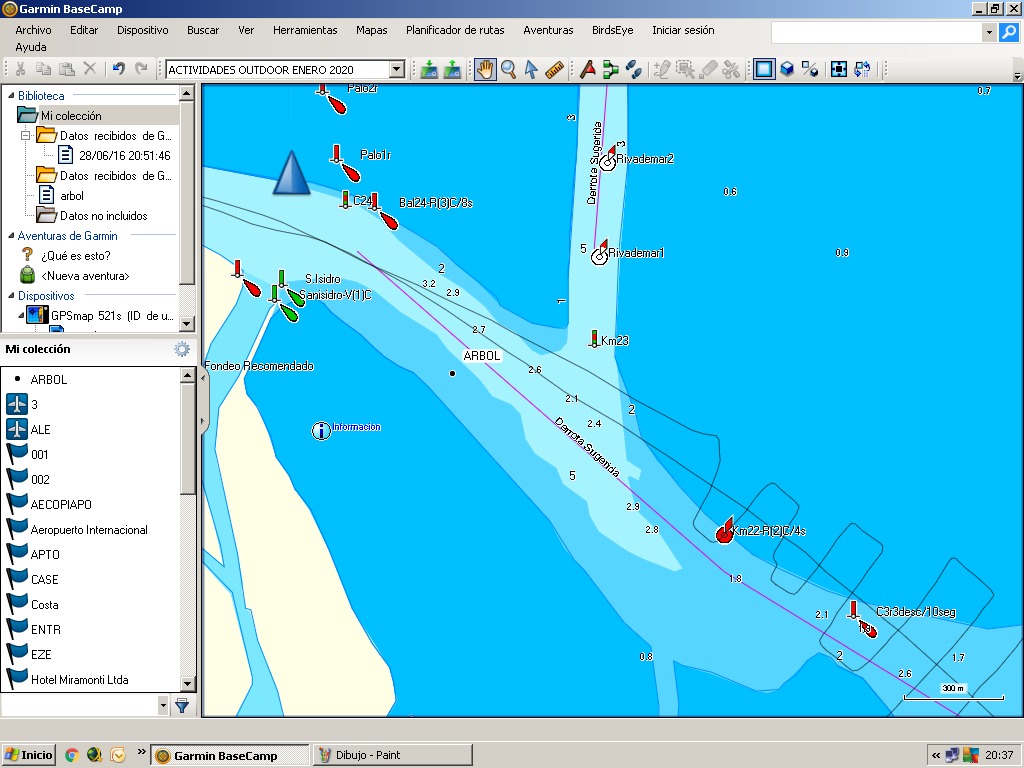Select the arbol list in library

click(72, 196)
